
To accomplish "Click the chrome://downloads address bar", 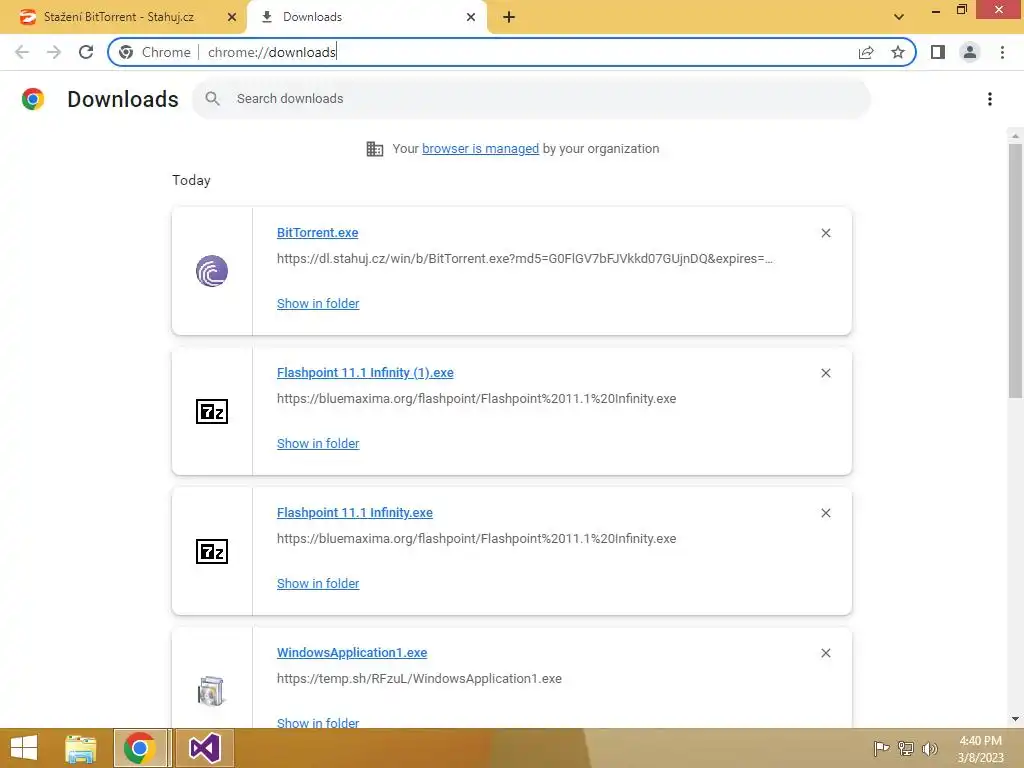I will click(511, 52).
